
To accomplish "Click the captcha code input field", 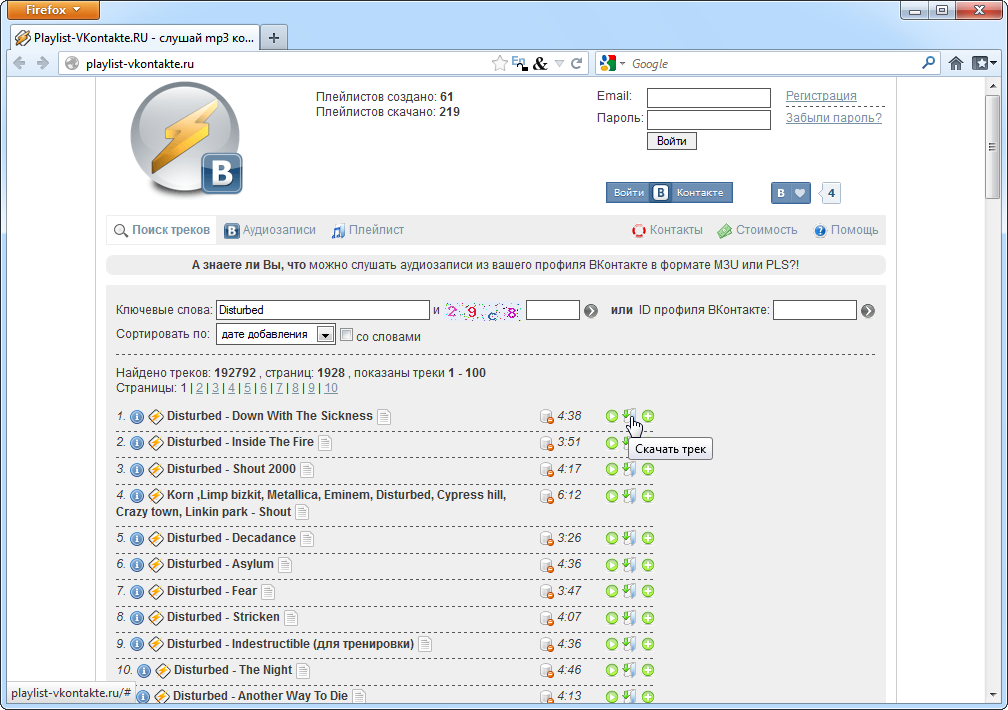I will 553,310.
